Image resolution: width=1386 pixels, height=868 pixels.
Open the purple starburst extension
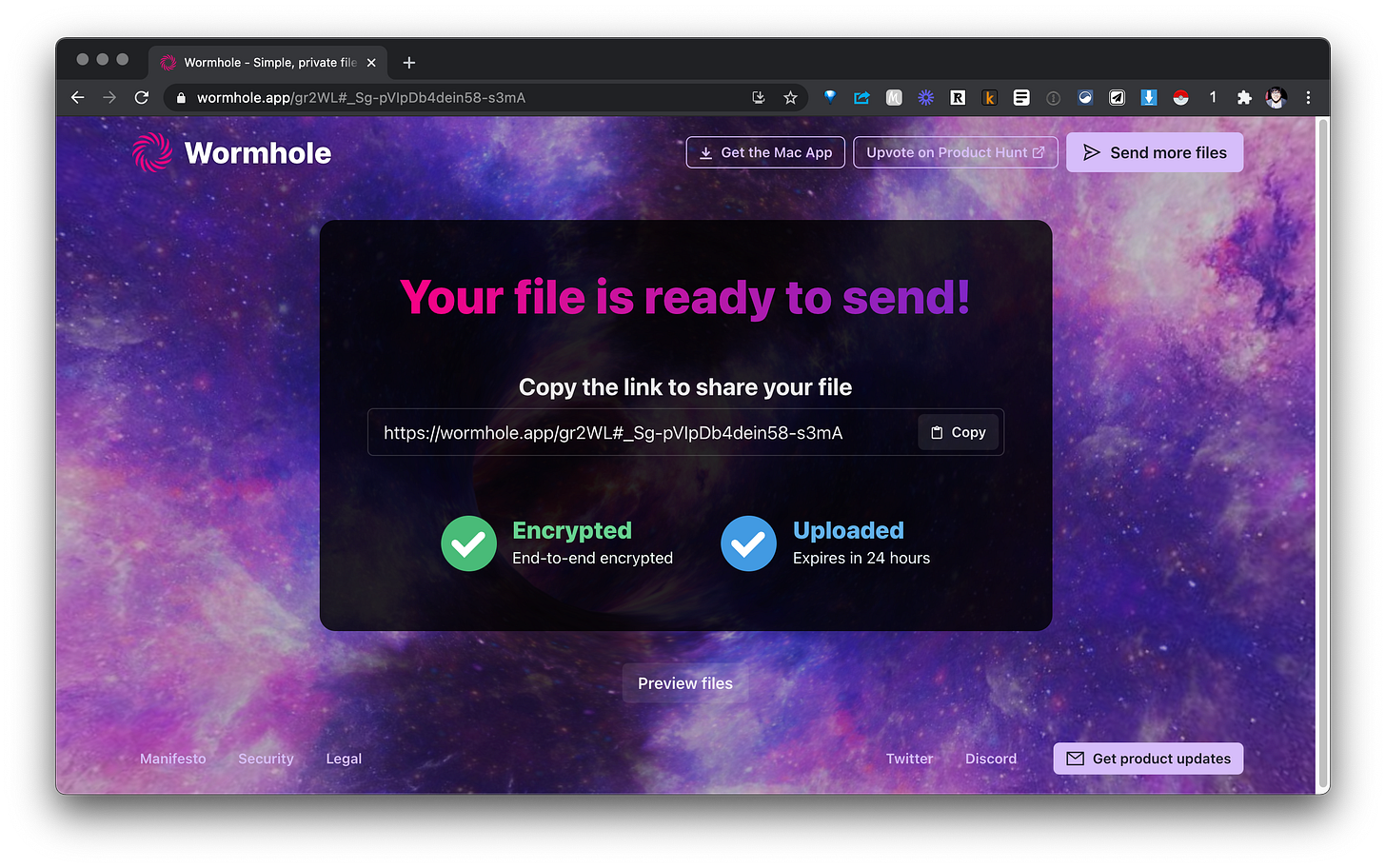[x=925, y=97]
